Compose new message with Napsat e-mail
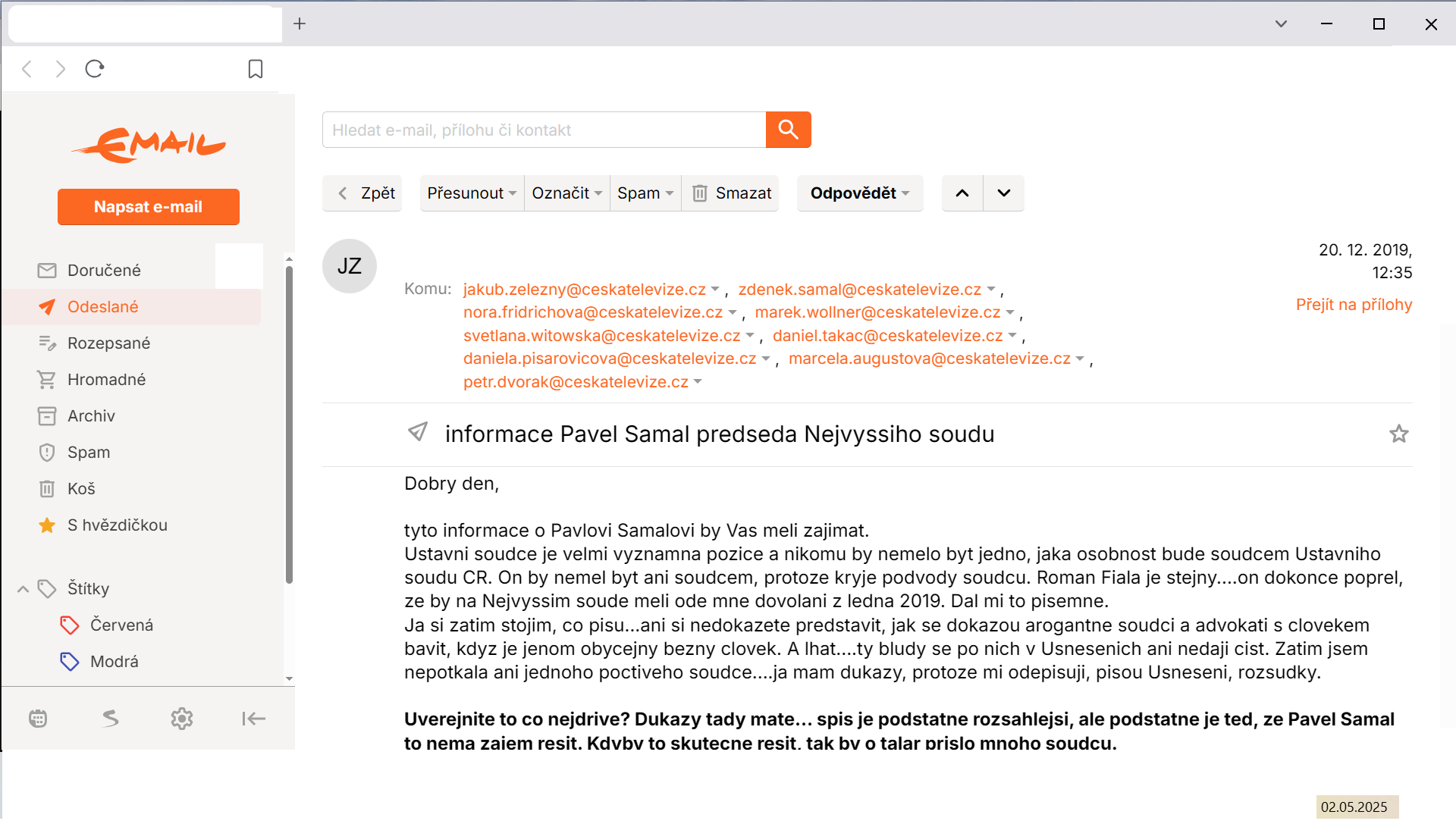The image size is (1456, 824). coord(149,207)
